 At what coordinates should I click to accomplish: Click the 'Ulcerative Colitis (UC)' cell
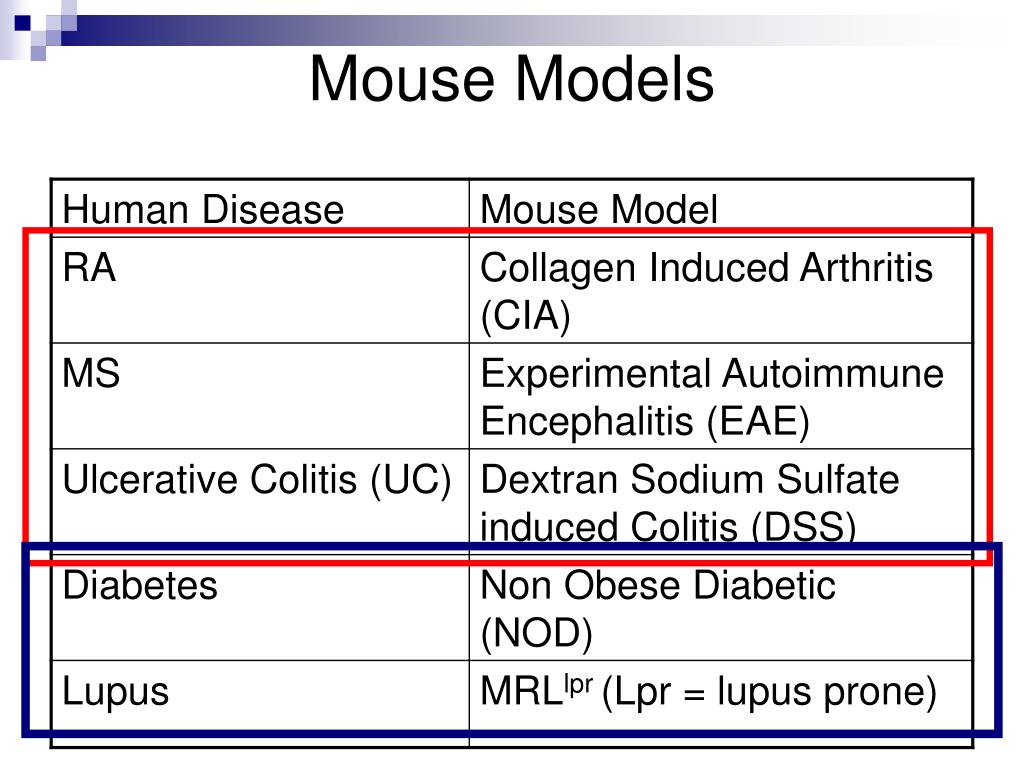click(260, 502)
